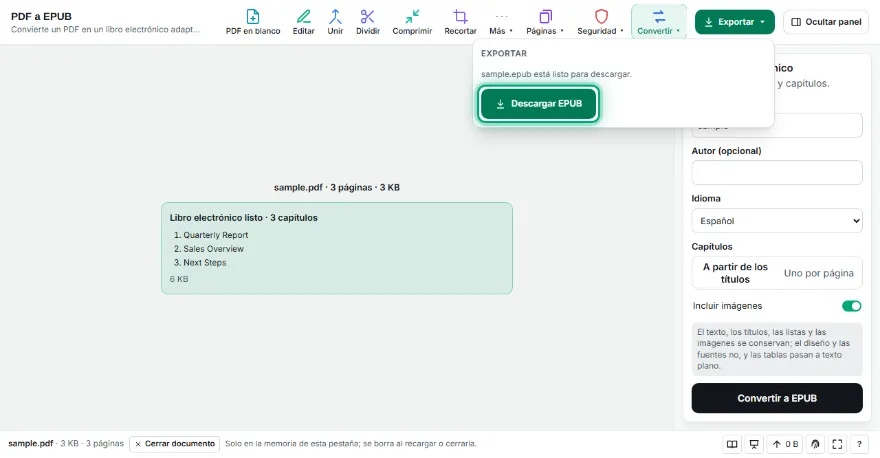Click 'Libro electrónico listo · 3 capítulos' heading
The image size is (880, 458).
click(x=244, y=218)
